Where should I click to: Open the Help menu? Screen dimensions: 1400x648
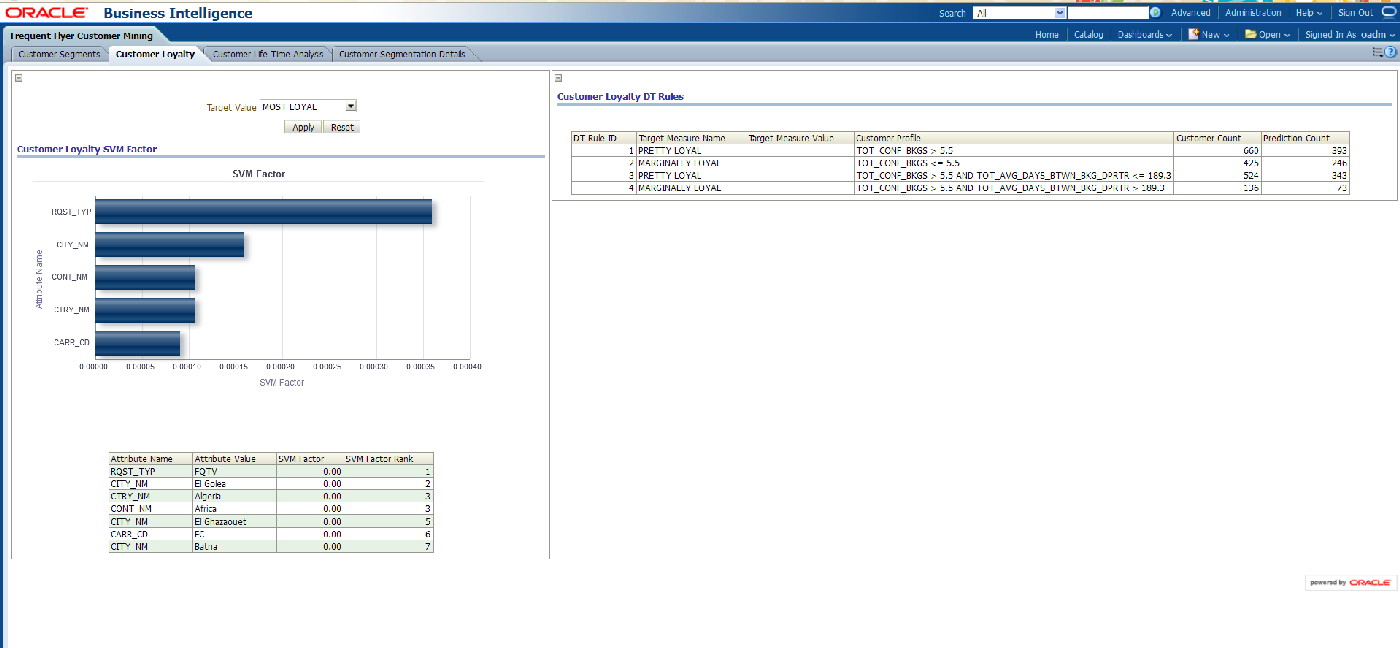(1308, 13)
